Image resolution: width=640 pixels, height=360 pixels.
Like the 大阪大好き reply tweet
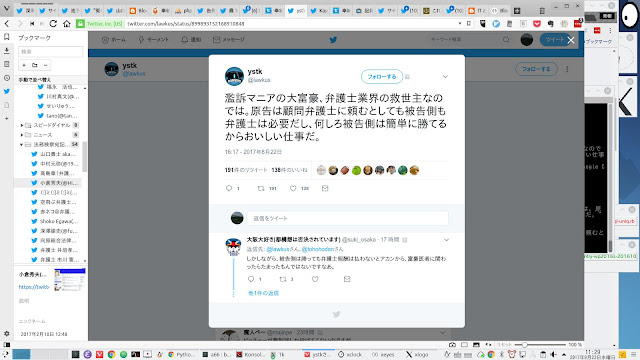pos(315,279)
